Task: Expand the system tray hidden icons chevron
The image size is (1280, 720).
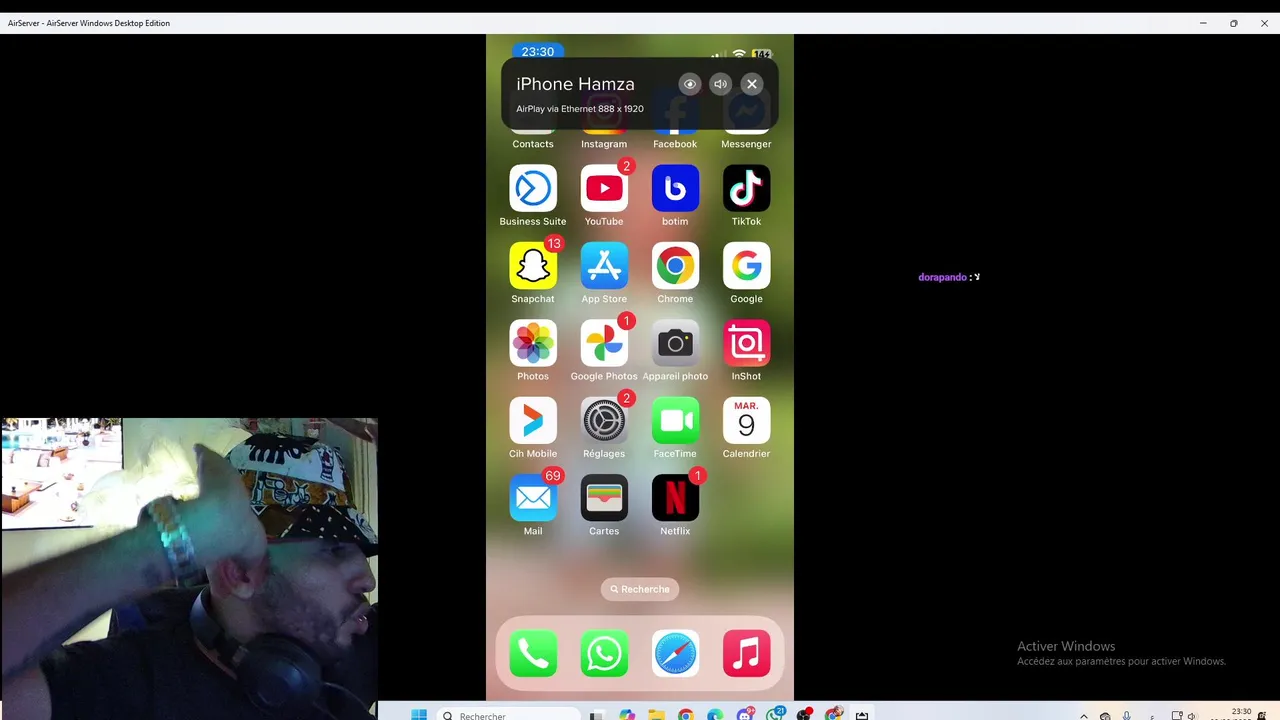Action: [1083, 716]
